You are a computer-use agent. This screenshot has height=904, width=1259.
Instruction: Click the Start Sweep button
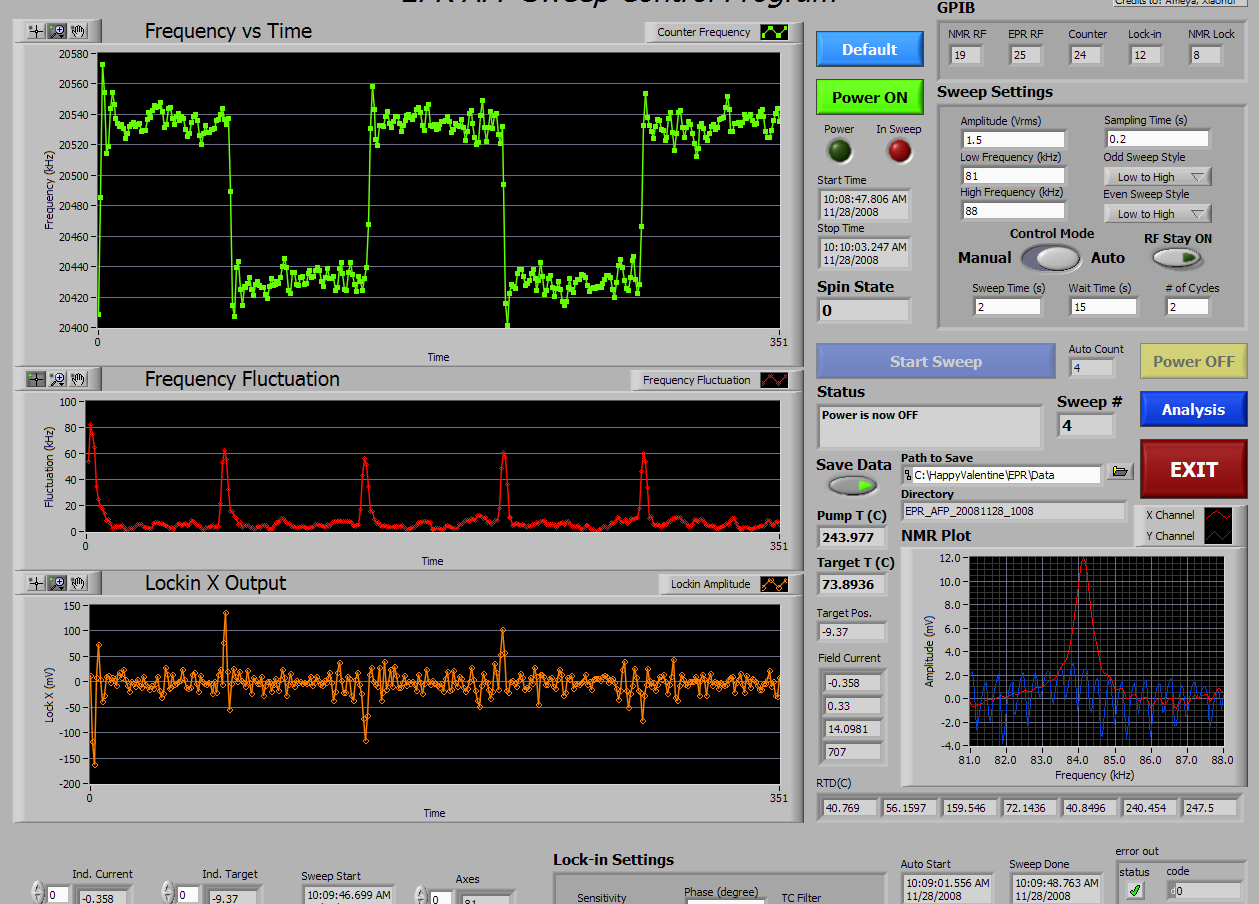tap(936, 362)
